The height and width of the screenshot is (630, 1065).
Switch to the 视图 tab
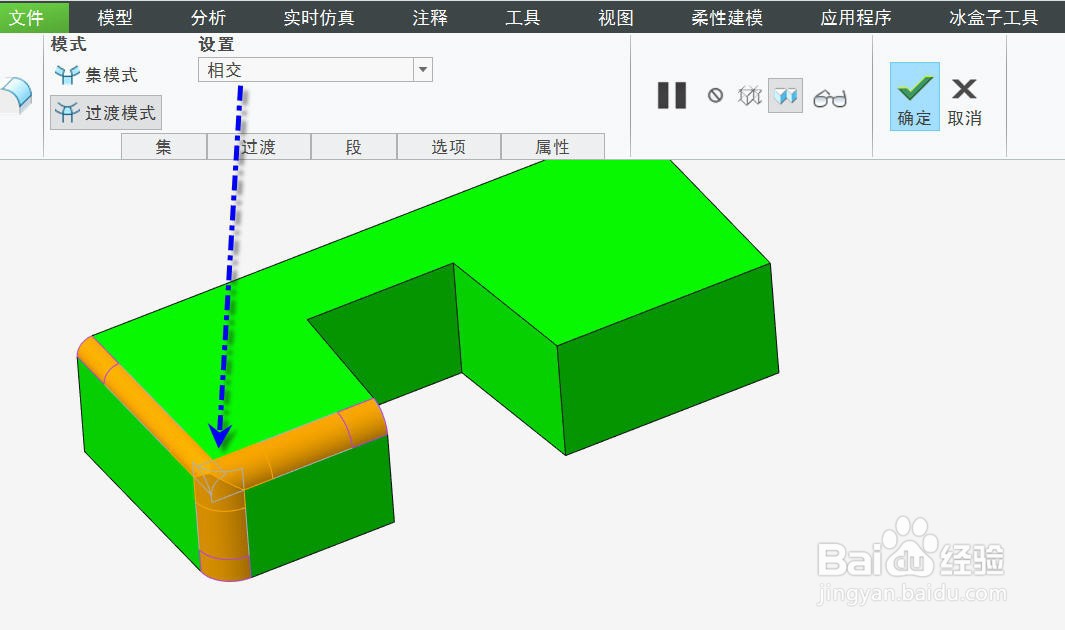[x=615, y=18]
